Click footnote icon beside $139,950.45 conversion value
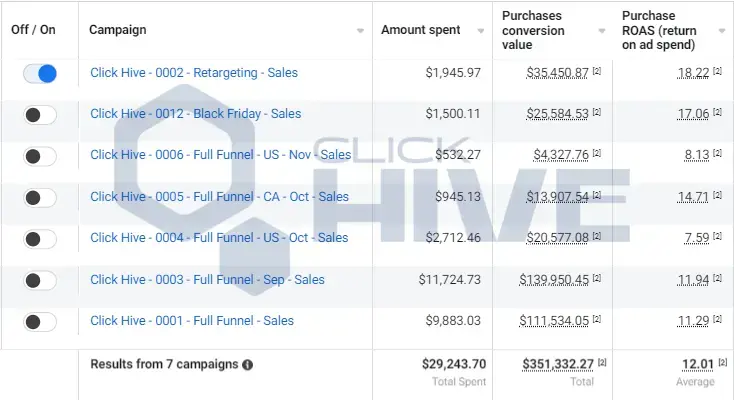The width and height of the screenshot is (734, 400). [x=596, y=279]
